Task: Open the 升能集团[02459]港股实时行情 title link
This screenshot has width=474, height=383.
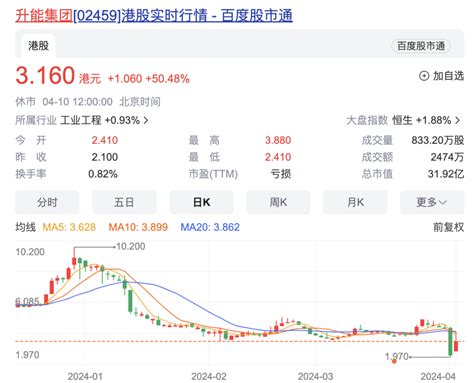Action: click(154, 16)
